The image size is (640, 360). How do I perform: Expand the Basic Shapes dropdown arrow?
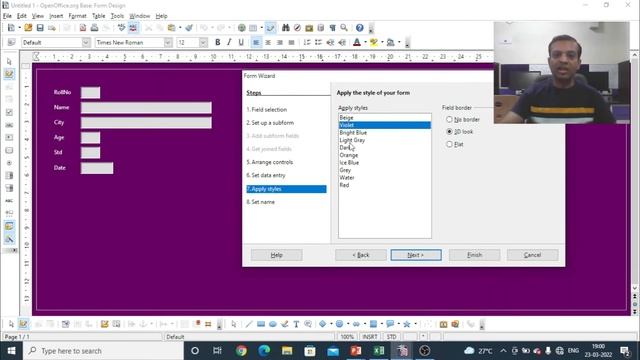pyautogui.click(x=331, y=324)
